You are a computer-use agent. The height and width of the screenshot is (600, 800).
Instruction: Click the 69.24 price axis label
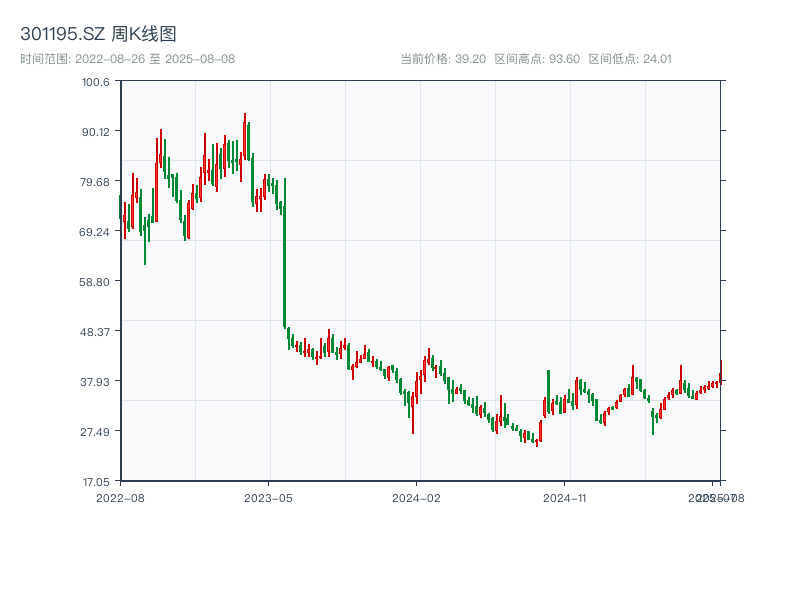(96, 231)
